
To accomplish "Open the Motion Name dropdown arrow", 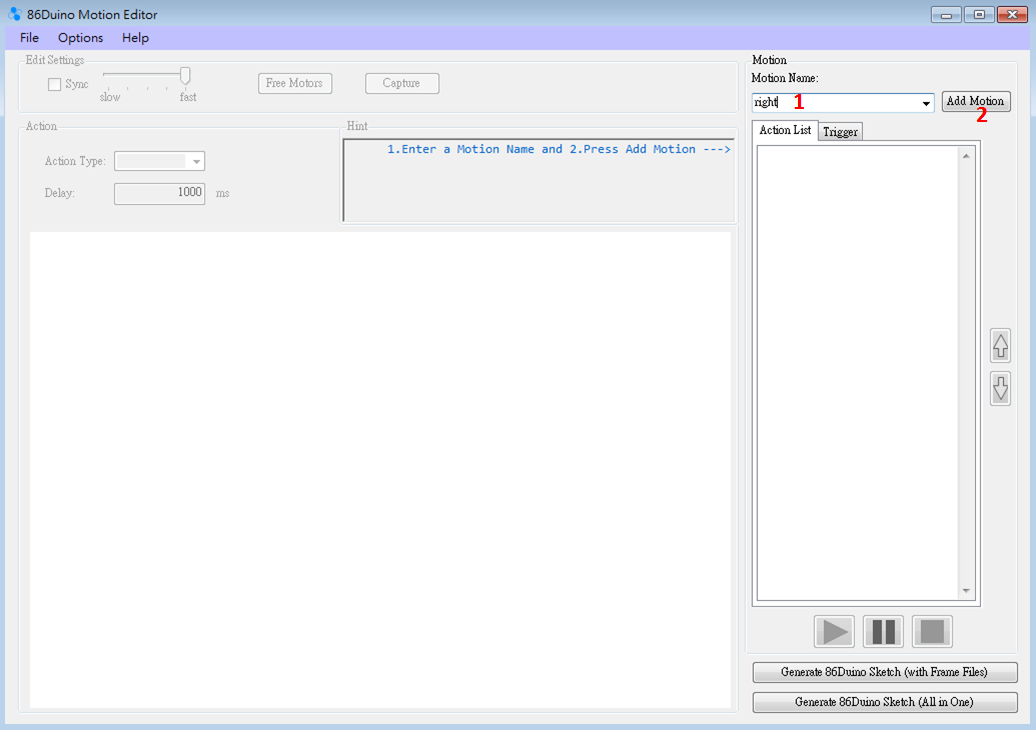I will (926, 103).
